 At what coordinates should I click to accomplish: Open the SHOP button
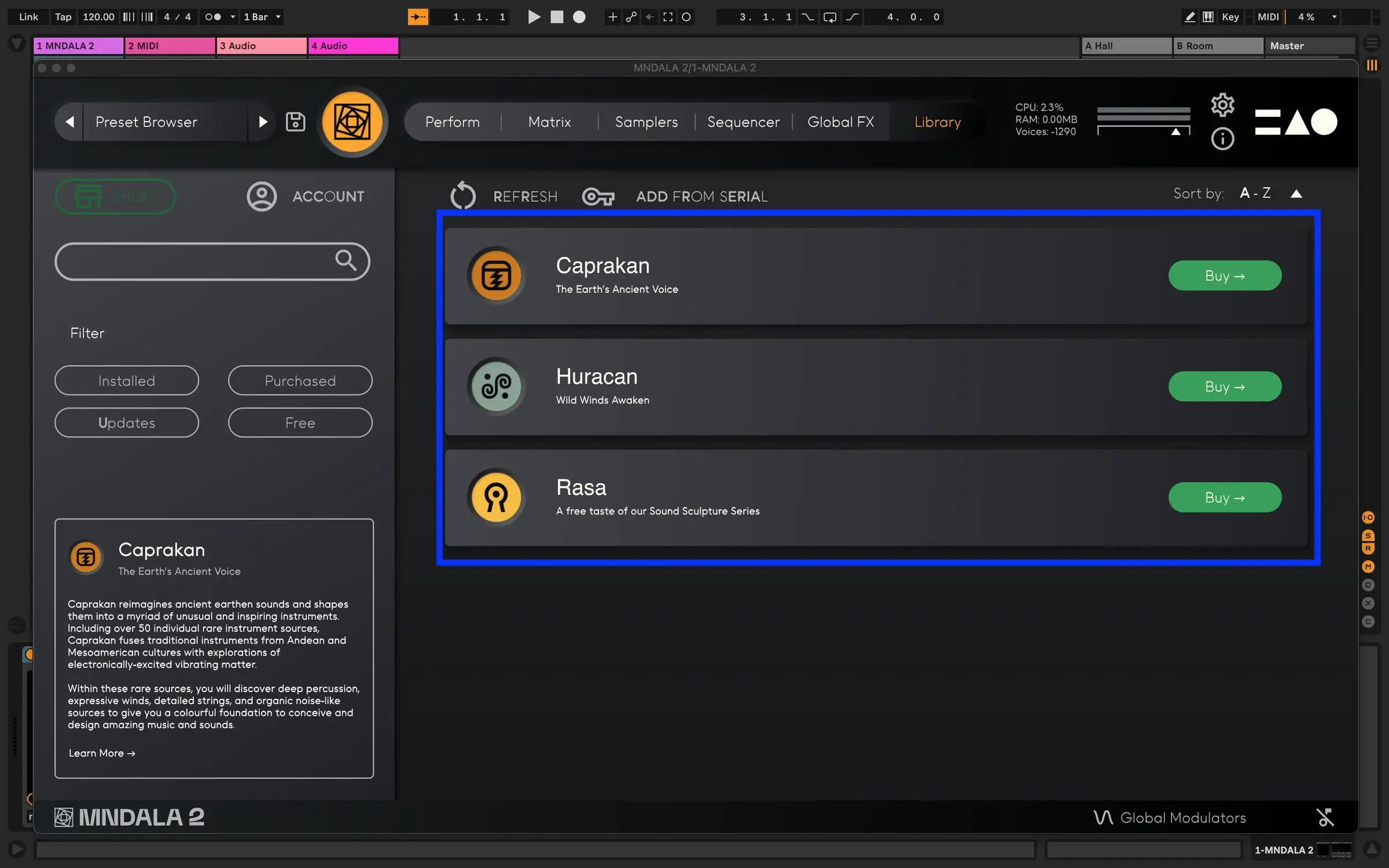pyautogui.click(x=115, y=197)
